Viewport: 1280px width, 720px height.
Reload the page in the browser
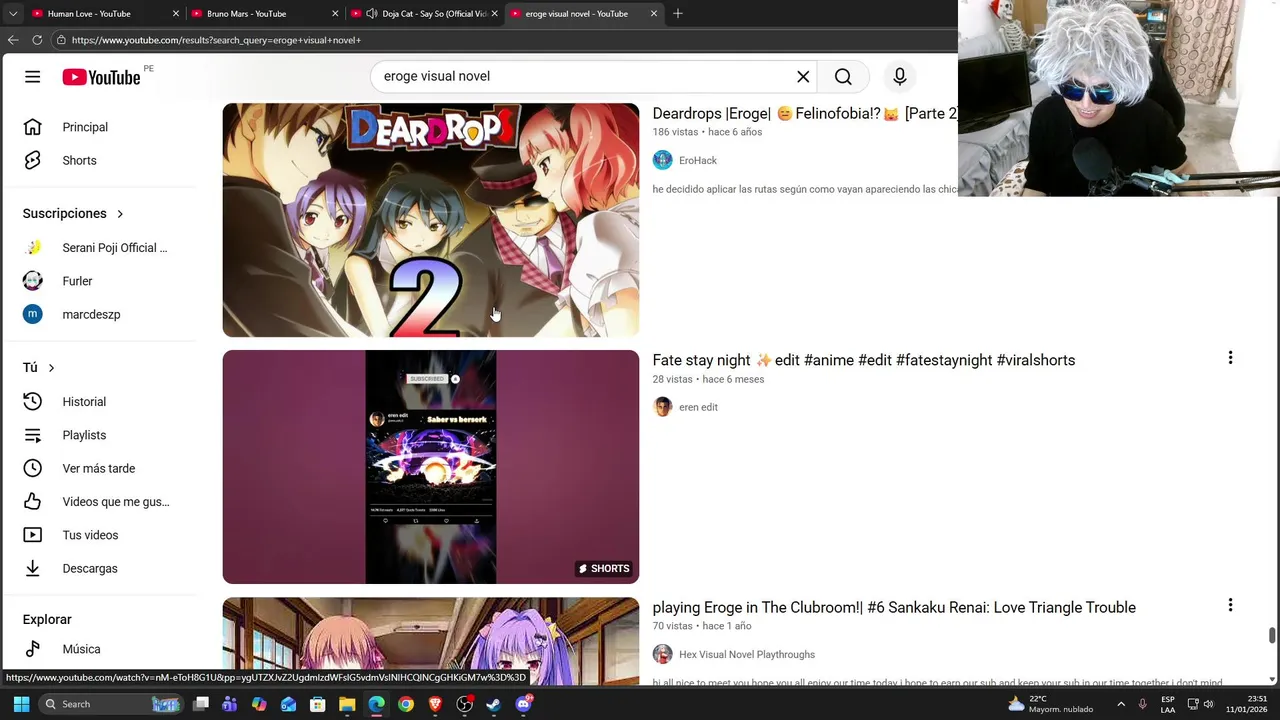[37, 40]
